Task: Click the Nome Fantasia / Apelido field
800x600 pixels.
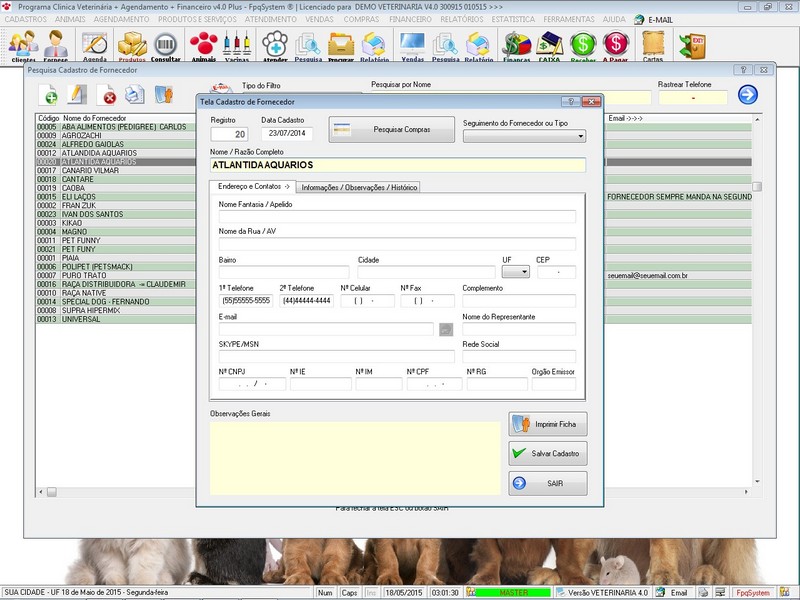Action: click(397, 216)
